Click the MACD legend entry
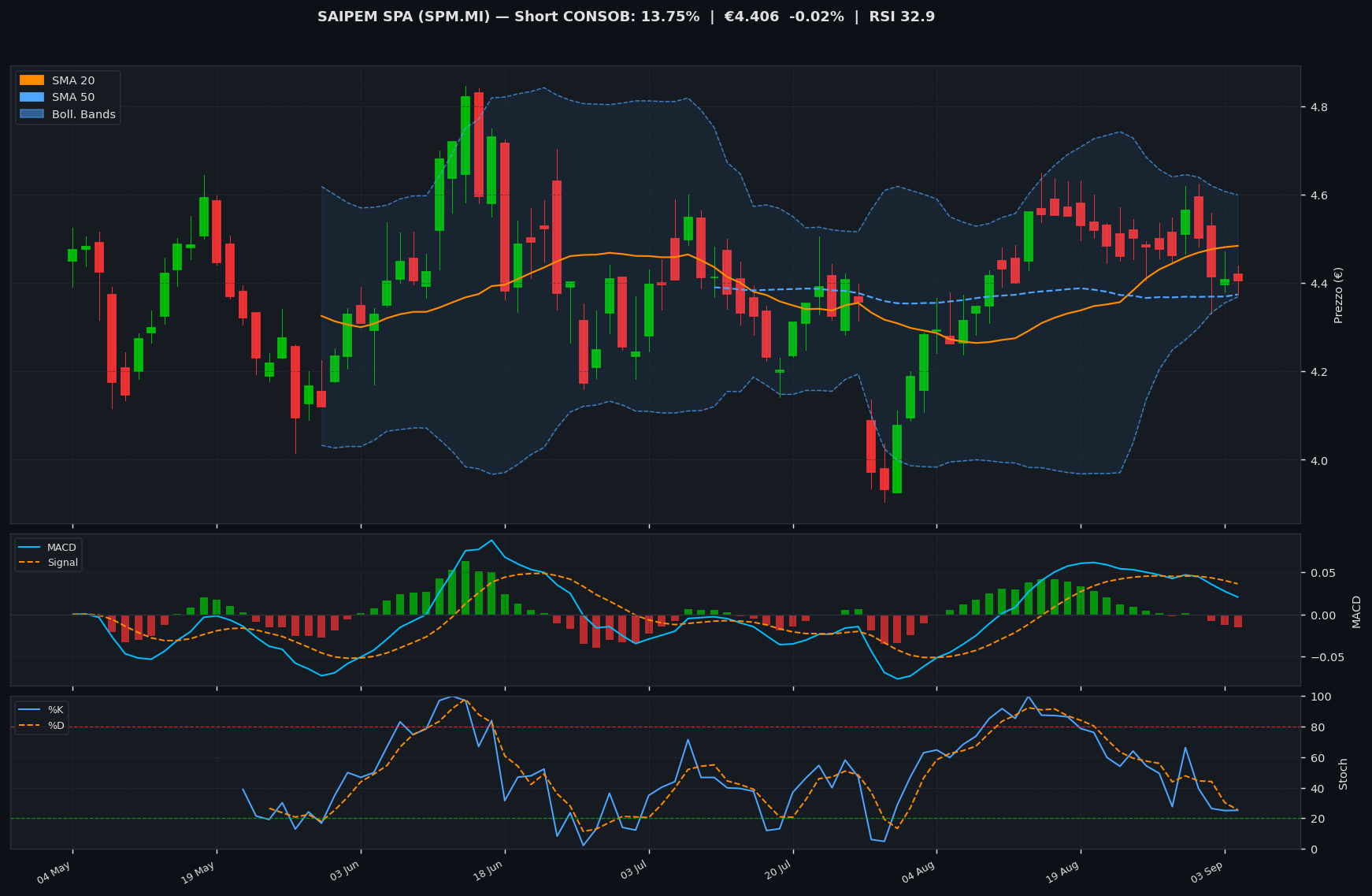The width and height of the screenshot is (1372, 896). [x=48, y=548]
